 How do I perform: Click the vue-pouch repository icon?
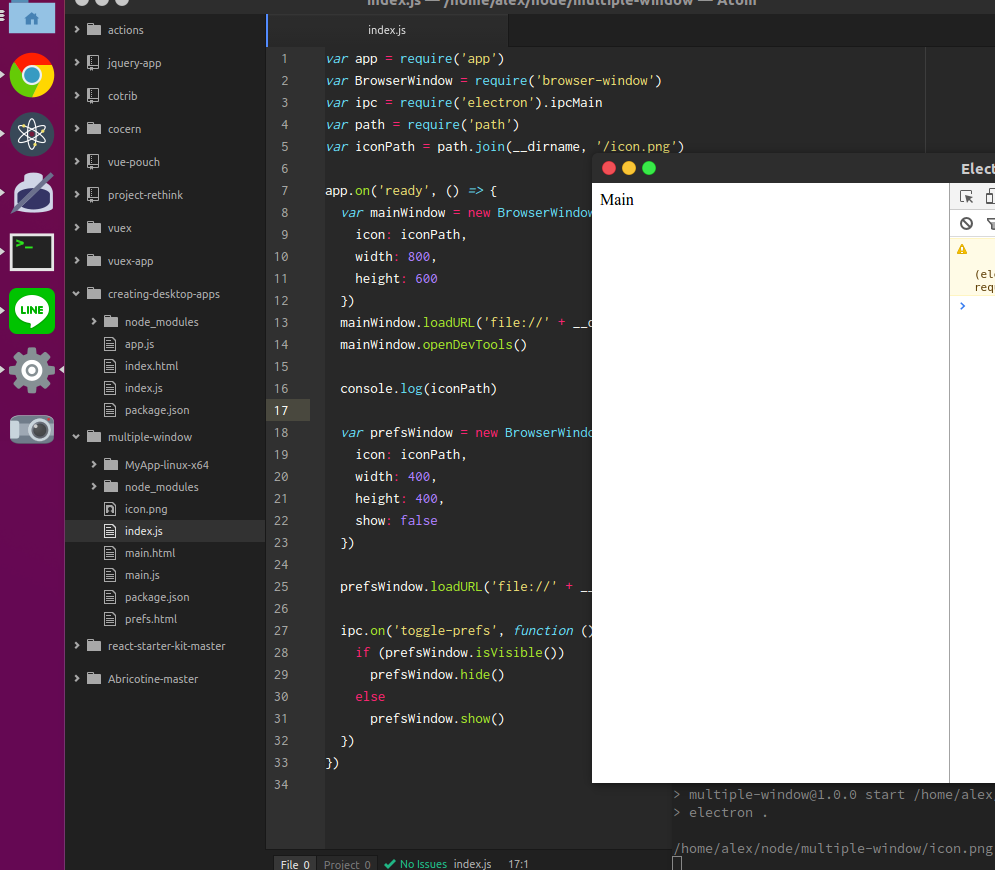(93, 161)
